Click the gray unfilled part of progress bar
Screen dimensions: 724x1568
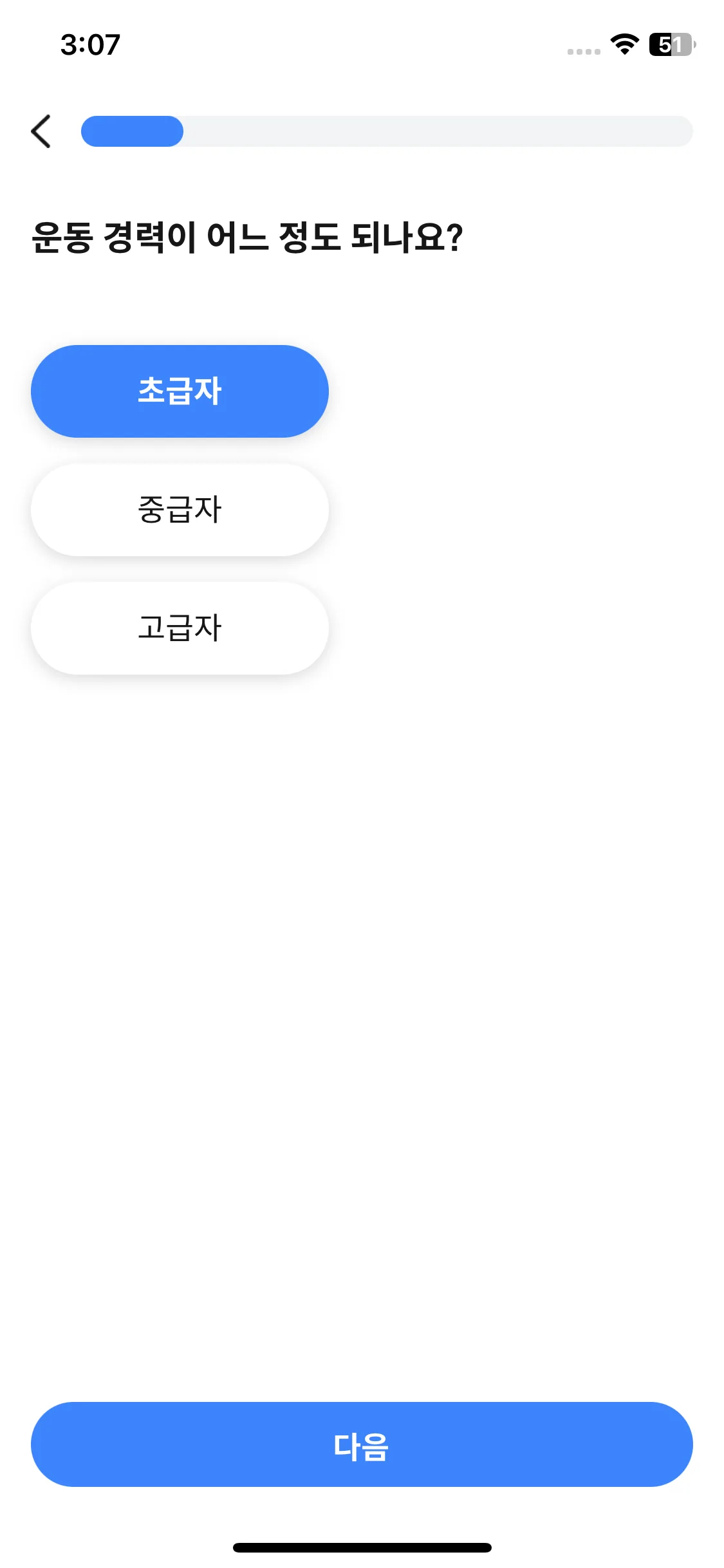438,131
